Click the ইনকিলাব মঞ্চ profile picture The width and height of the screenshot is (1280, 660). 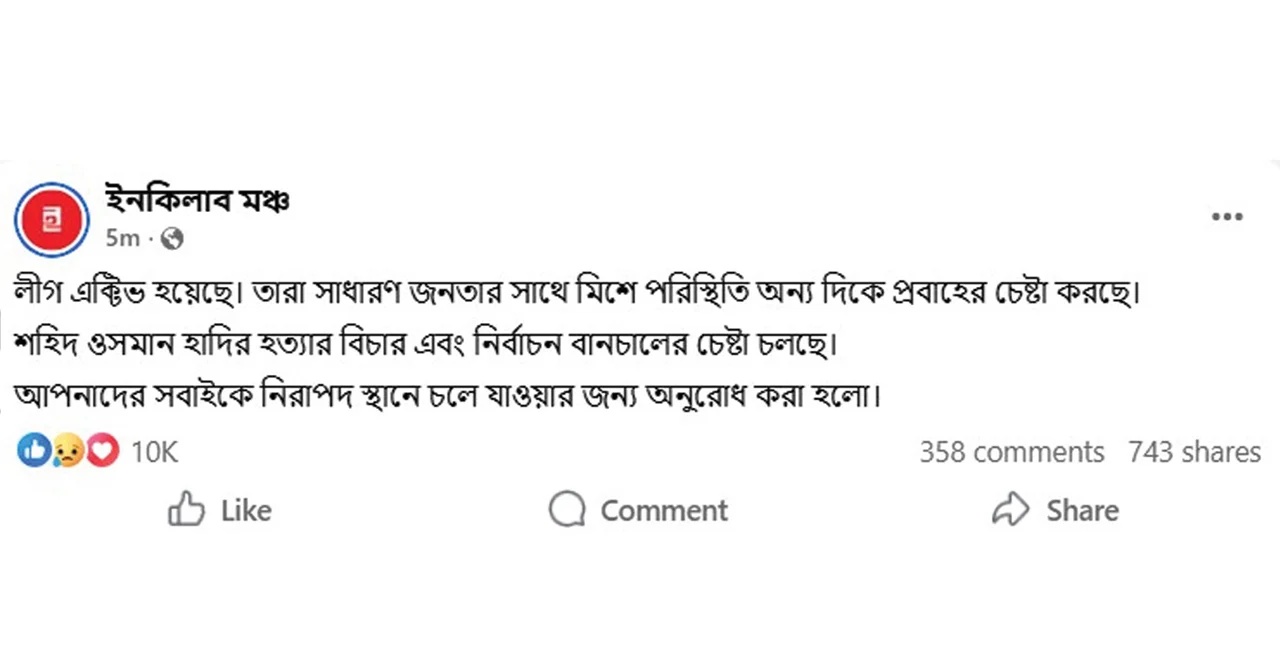[x=51, y=220]
